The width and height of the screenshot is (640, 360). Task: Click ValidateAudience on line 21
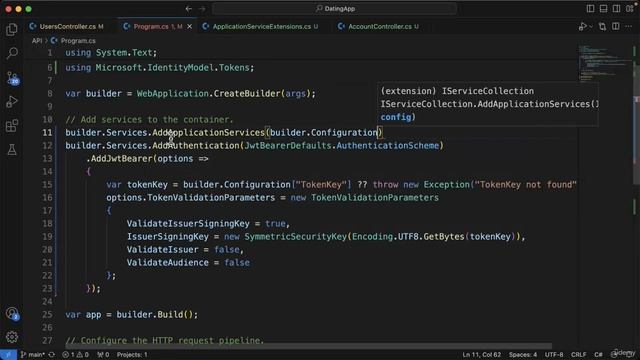167,263
